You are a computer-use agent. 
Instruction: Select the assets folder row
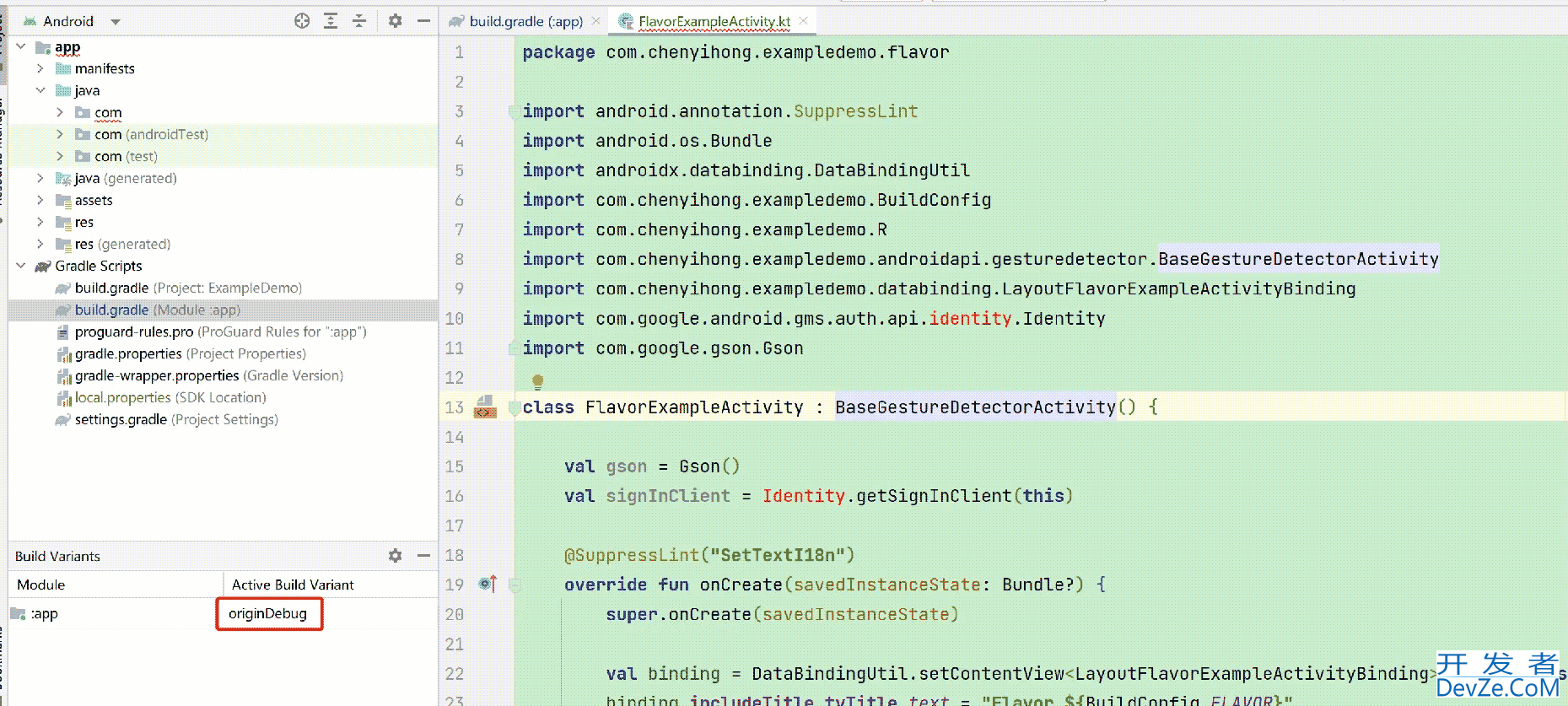pos(223,200)
